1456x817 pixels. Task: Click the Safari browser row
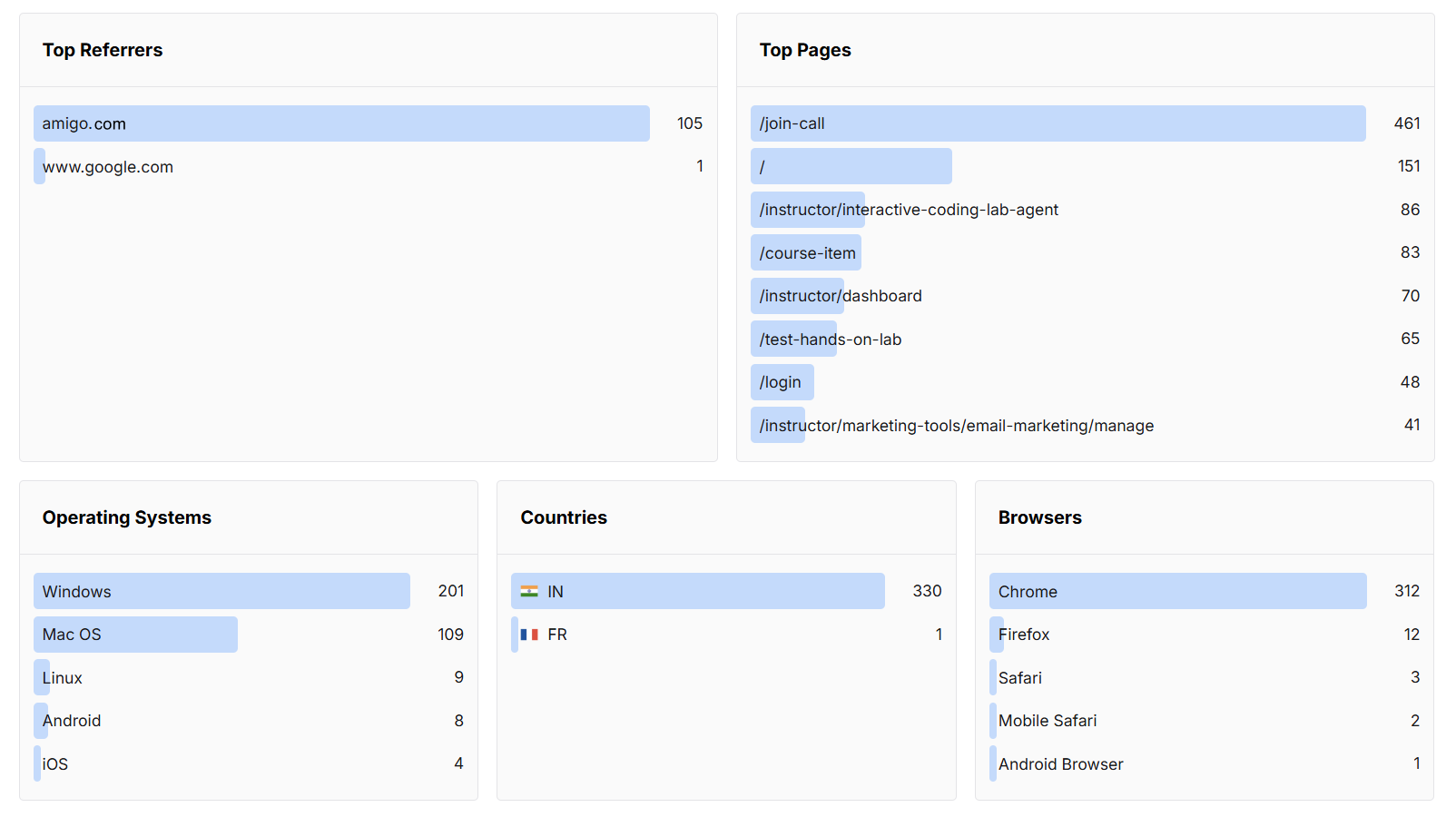tap(1019, 677)
